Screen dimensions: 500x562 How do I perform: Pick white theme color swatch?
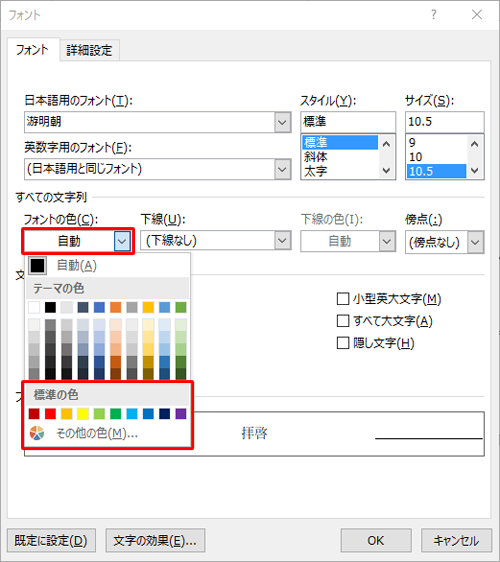pos(34,307)
